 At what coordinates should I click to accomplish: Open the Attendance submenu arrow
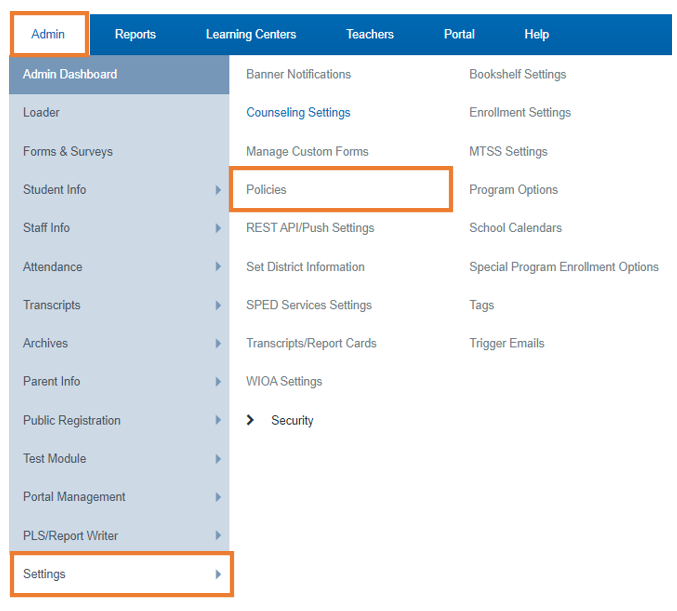(x=218, y=266)
